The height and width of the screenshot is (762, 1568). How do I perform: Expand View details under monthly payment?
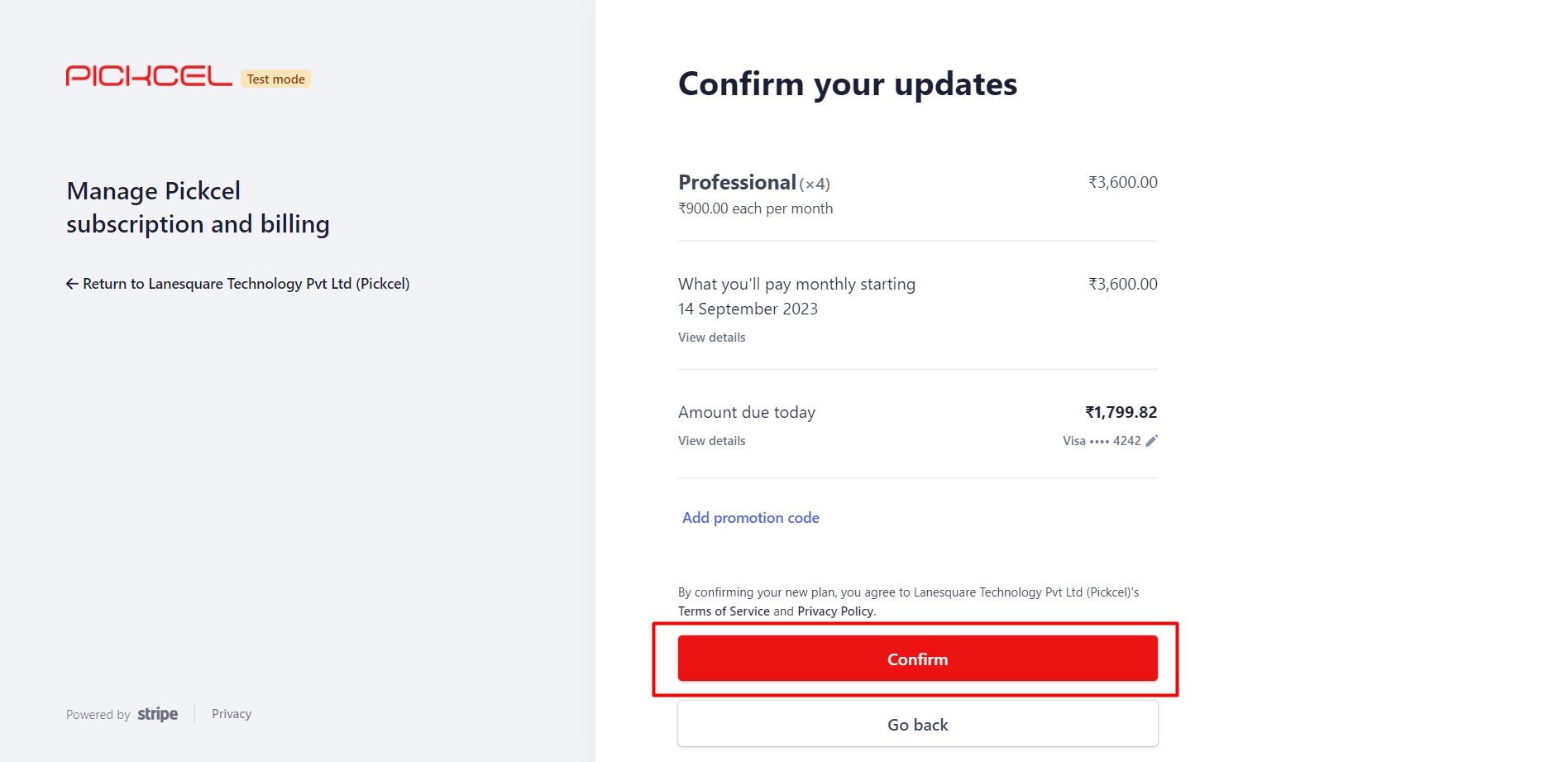(712, 338)
